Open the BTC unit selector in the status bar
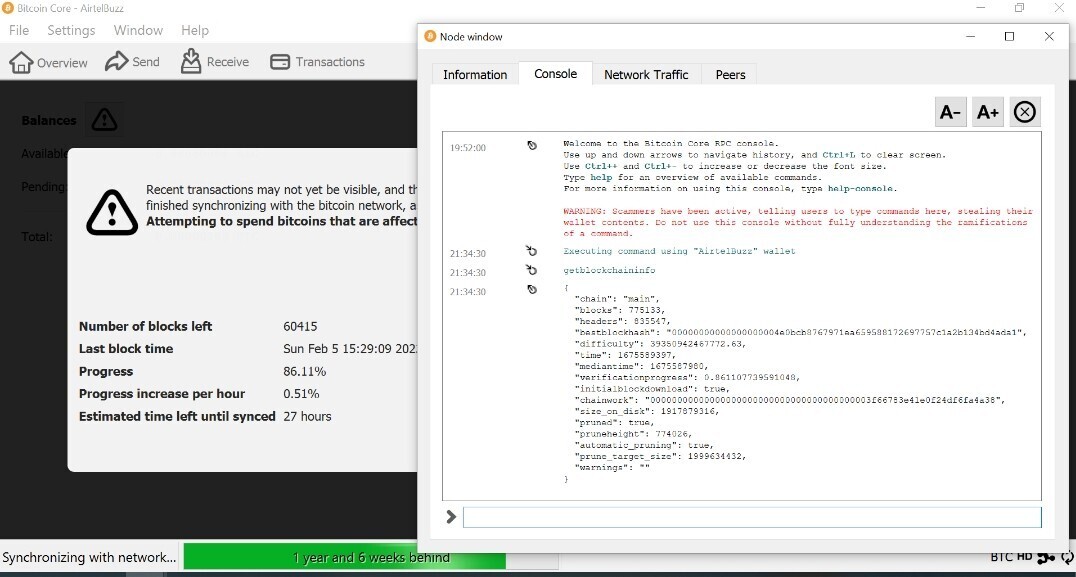The height and width of the screenshot is (577, 1076). pos(1001,557)
